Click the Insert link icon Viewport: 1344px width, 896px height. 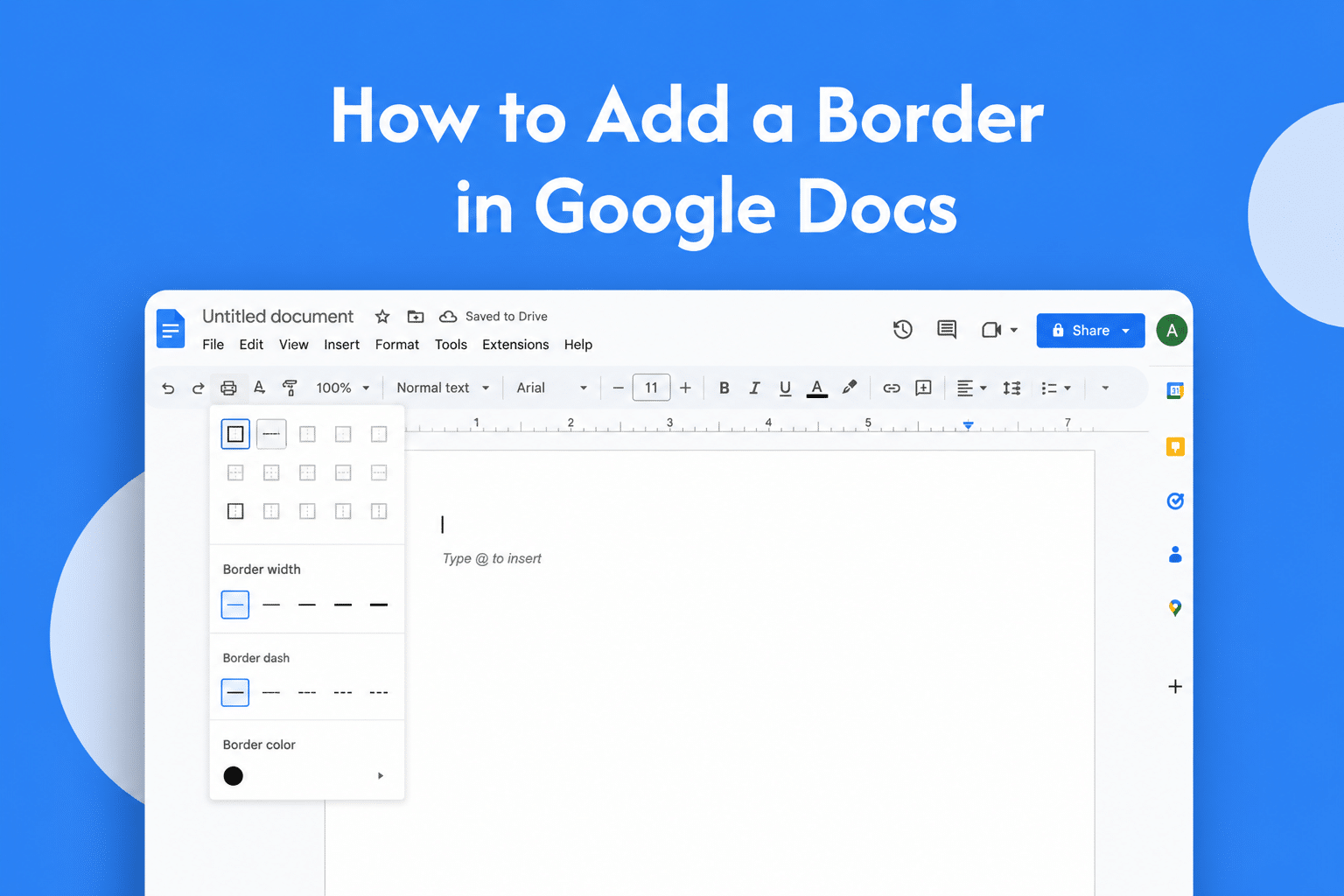click(892, 388)
